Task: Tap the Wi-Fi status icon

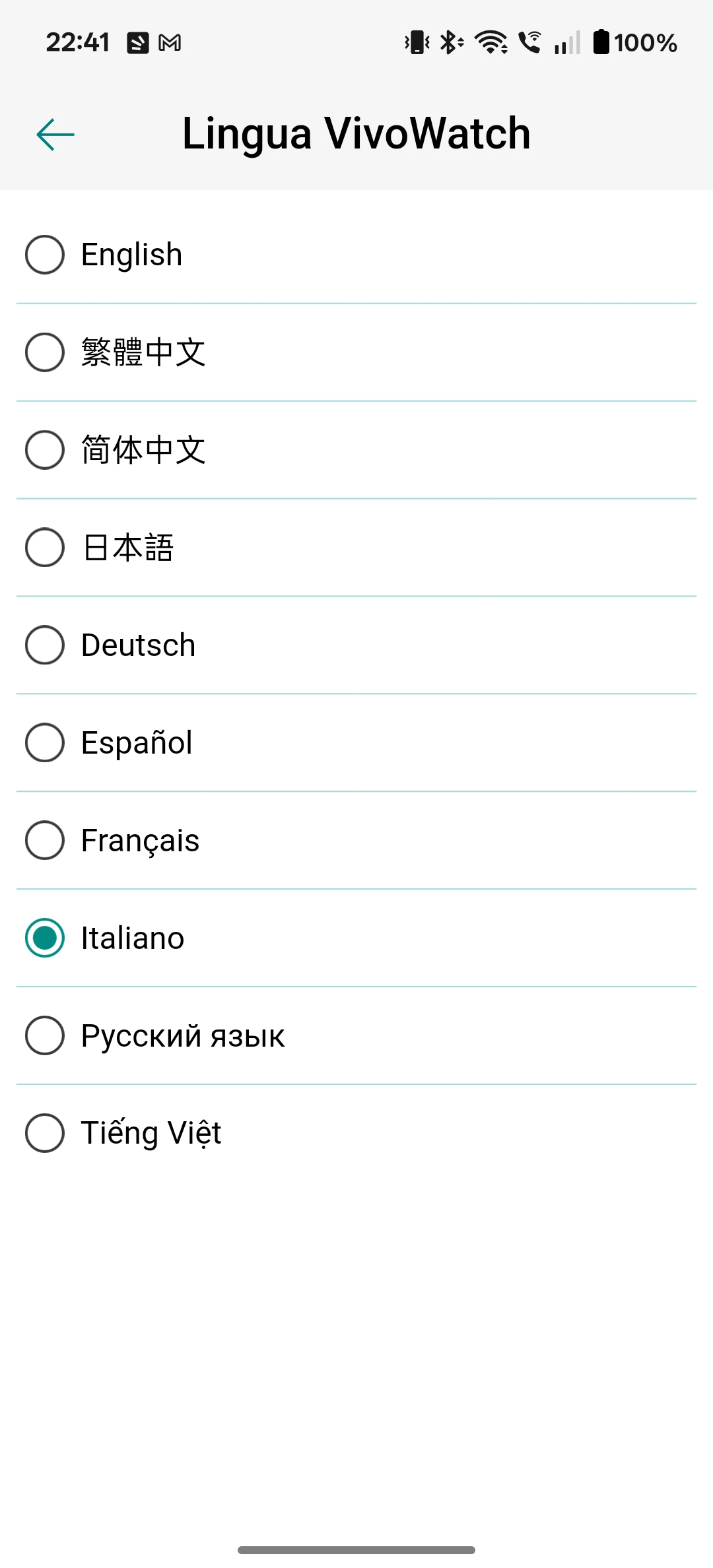Action: click(491, 43)
